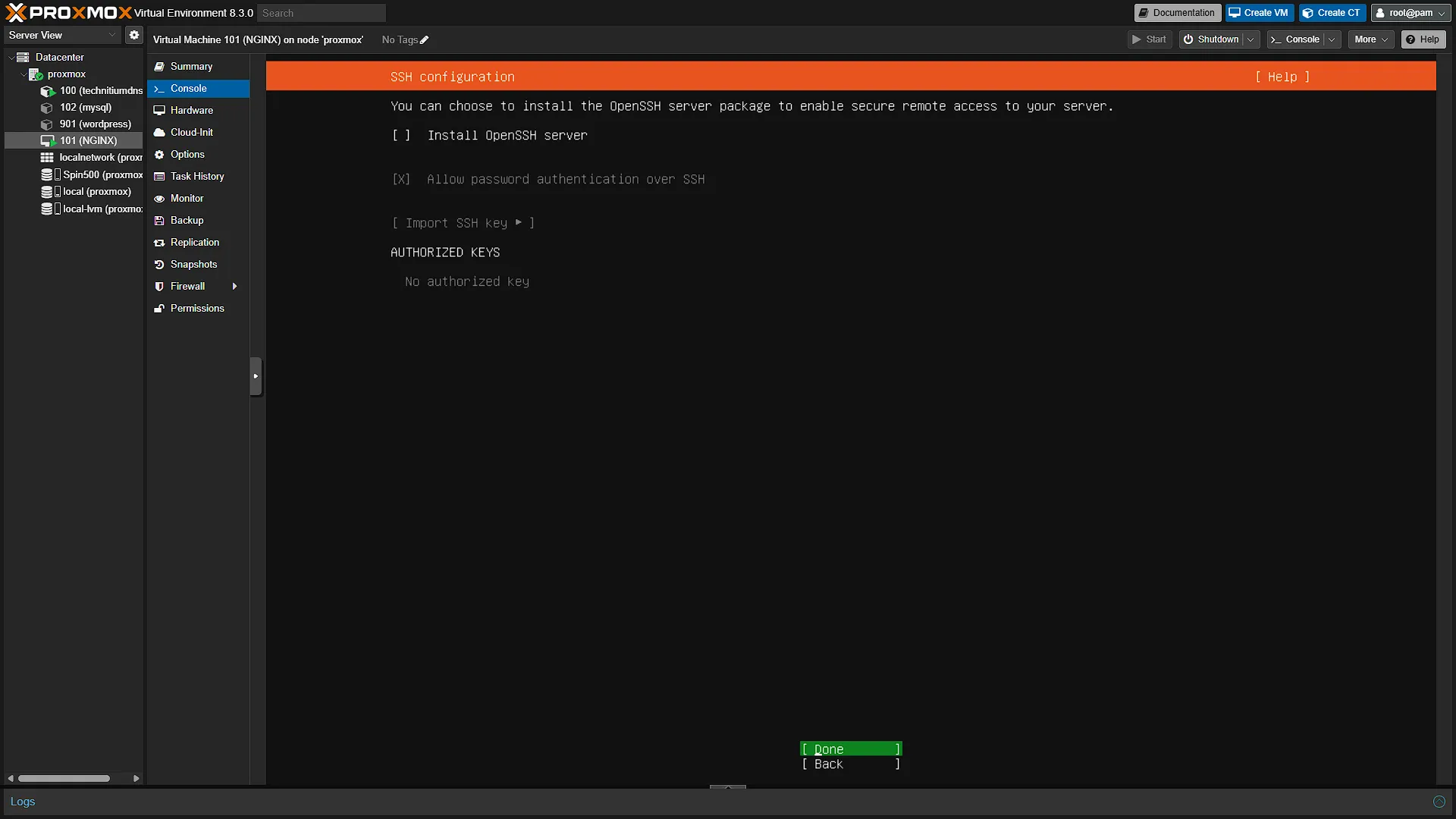The image size is (1456, 819).
Task: Click the proxmox node icon
Action: (36, 74)
